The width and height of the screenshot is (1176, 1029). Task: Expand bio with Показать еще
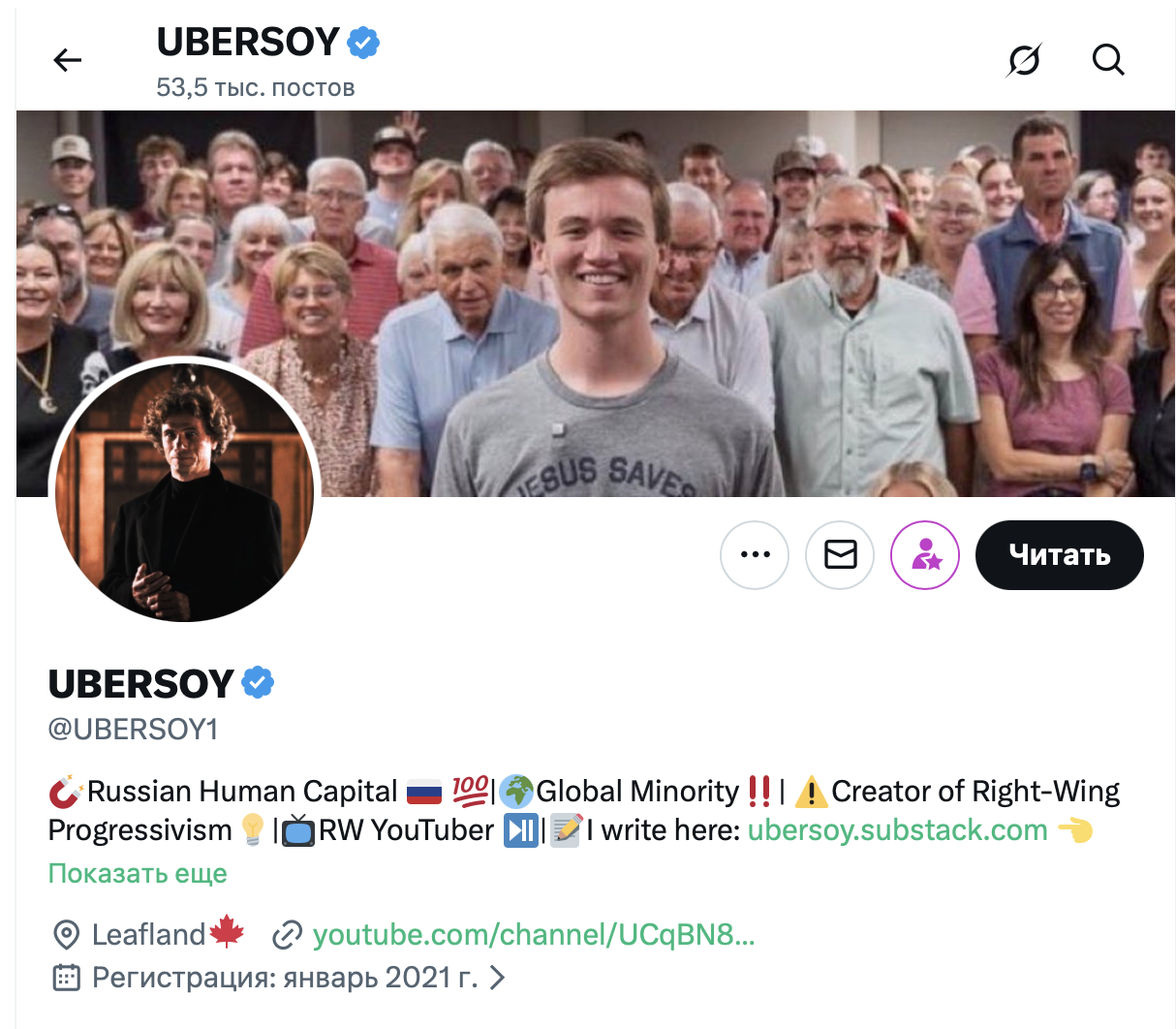coord(138,873)
